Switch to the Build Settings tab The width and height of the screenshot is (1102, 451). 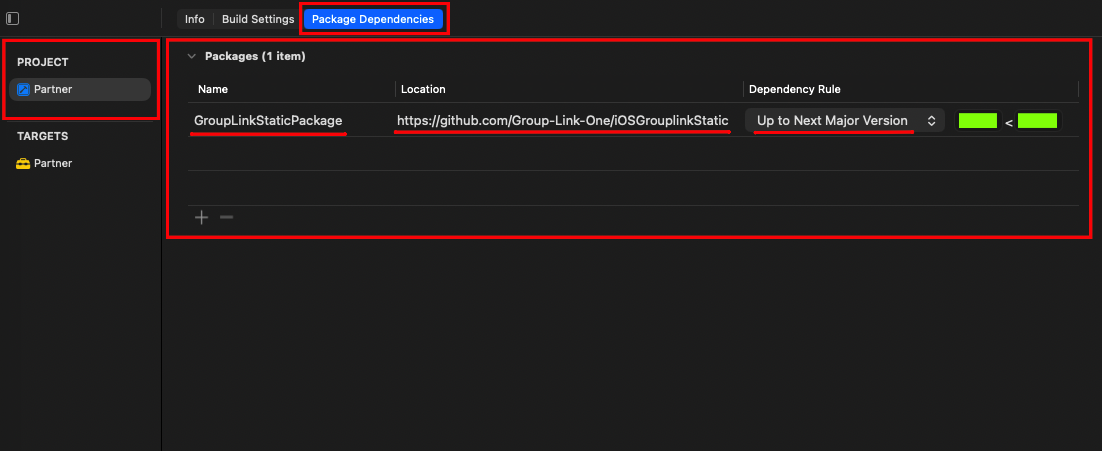click(x=258, y=19)
